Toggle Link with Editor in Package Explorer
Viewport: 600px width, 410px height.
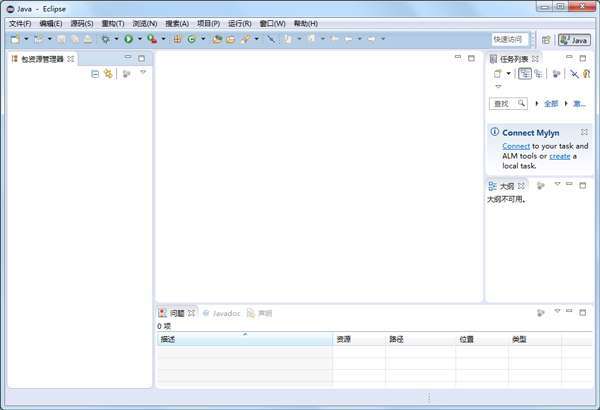(x=108, y=74)
